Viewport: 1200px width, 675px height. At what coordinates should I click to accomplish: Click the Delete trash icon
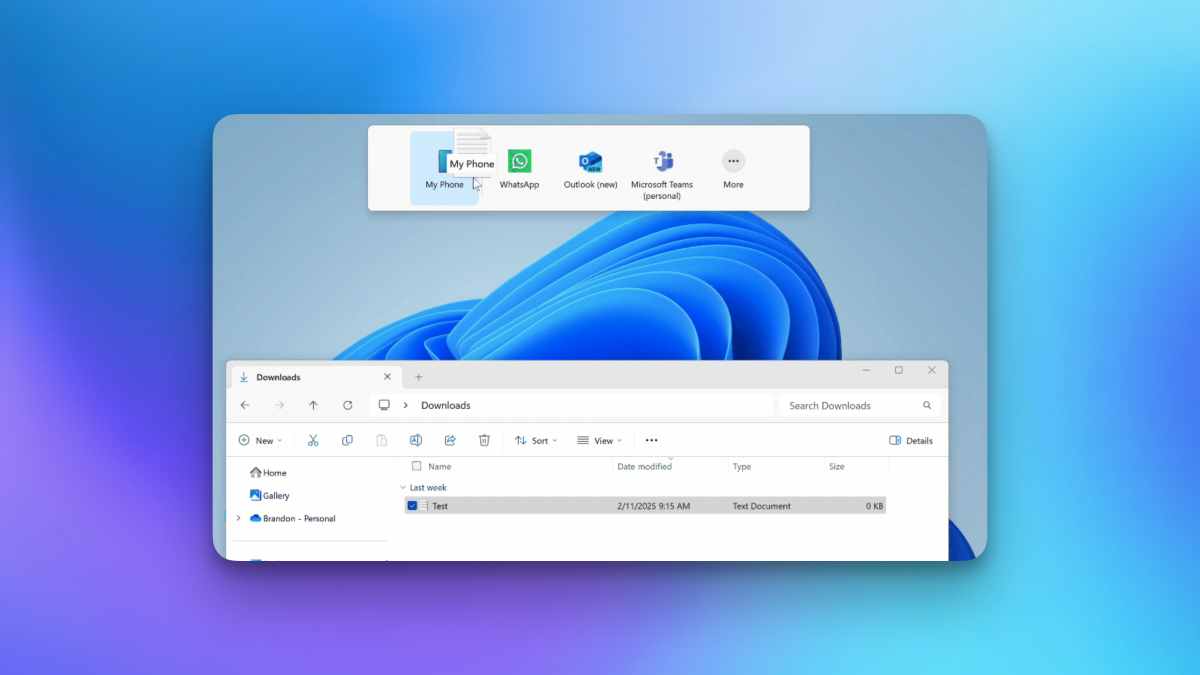(484, 440)
